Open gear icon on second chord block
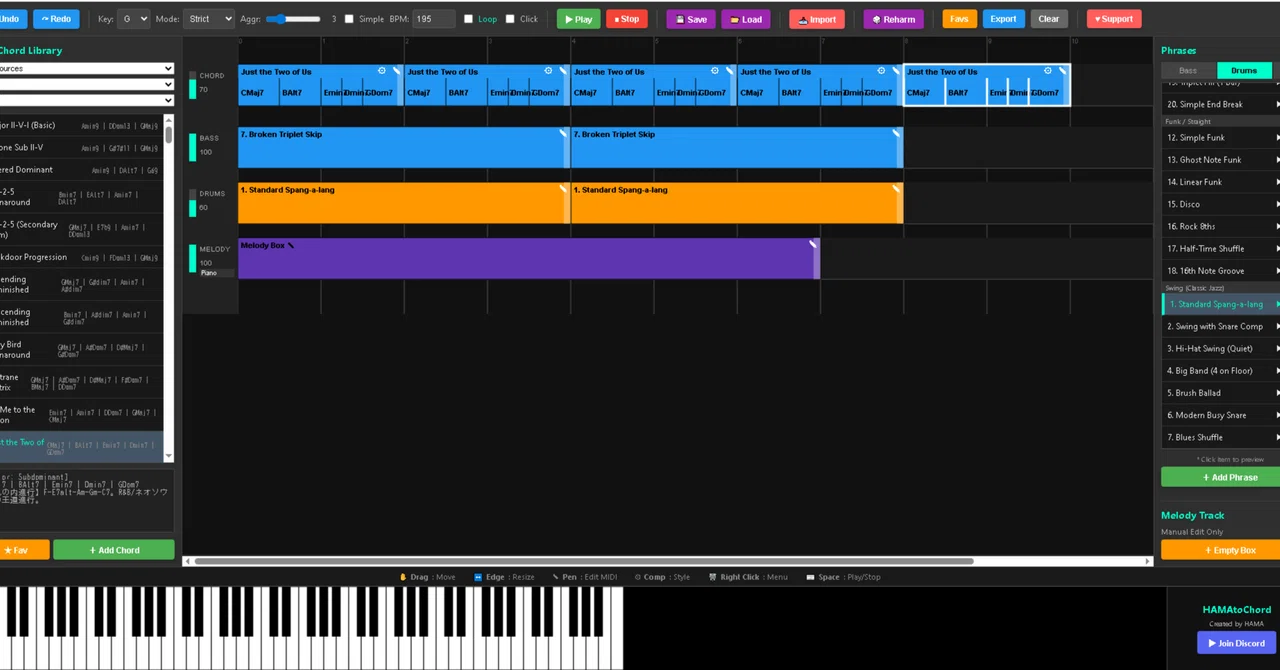This screenshot has width=1280, height=670. pyautogui.click(x=548, y=71)
